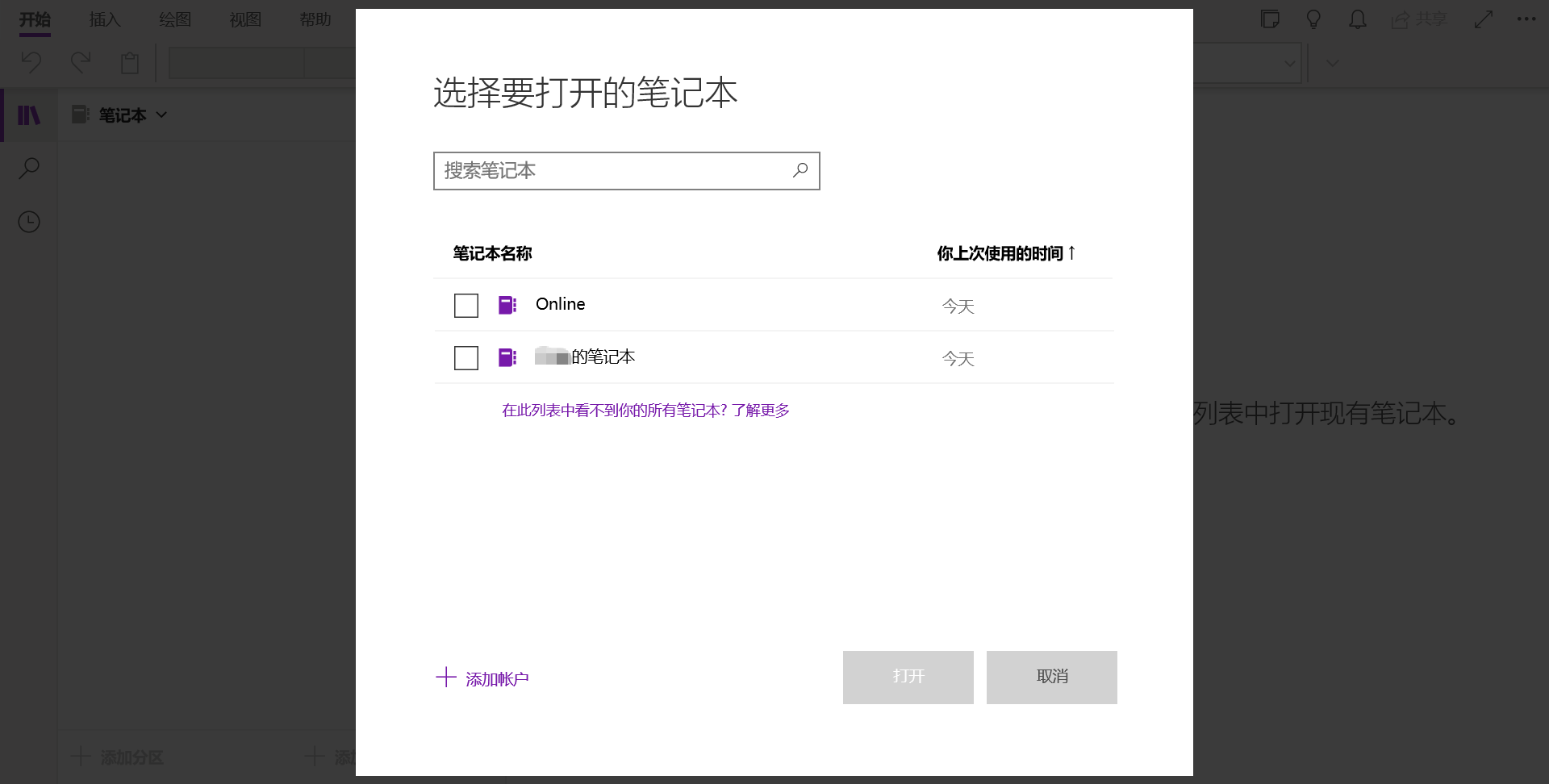Open recent notes clock icon
The height and width of the screenshot is (784, 1549).
click(x=29, y=222)
